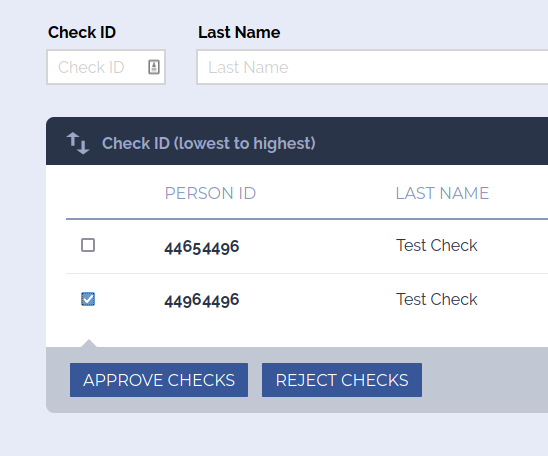Tick the checkbox for person 44654496
Image resolution: width=548 pixels, height=456 pixels.
88,245
